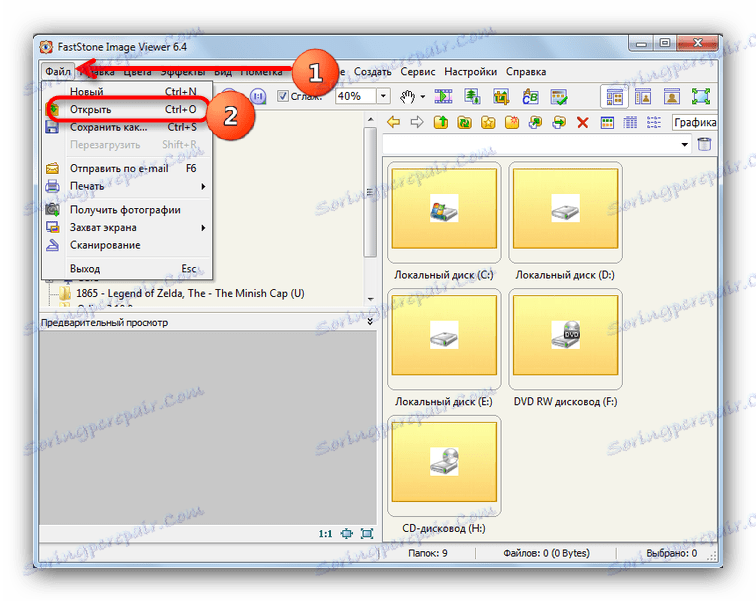Start slideshow from the toolbar icon
The image size is (756, 601).
pos(443,96)
